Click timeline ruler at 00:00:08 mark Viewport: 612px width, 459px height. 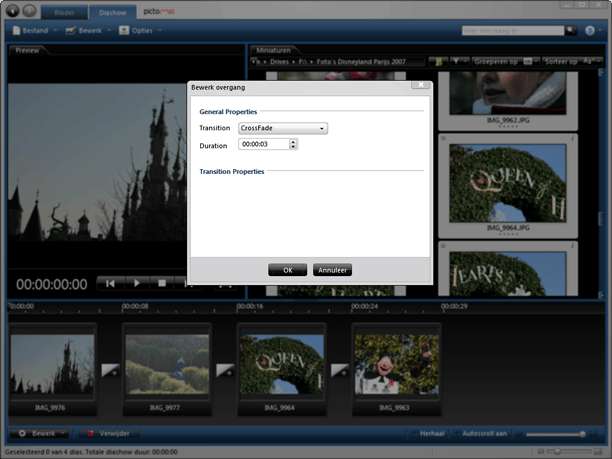click(x=135, y=306)
